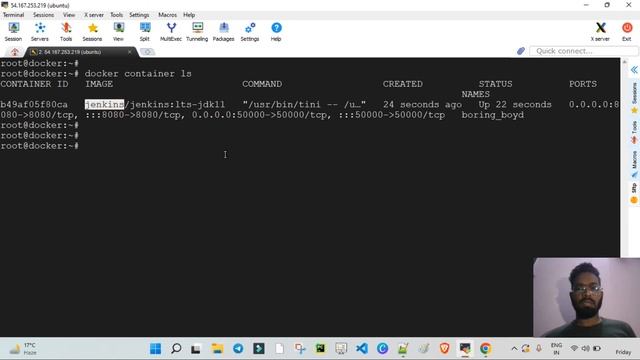This screenshot has height=360, width=640.
Task: Open the Sessions menu in menu bar
Action: [x=43, y=15]
